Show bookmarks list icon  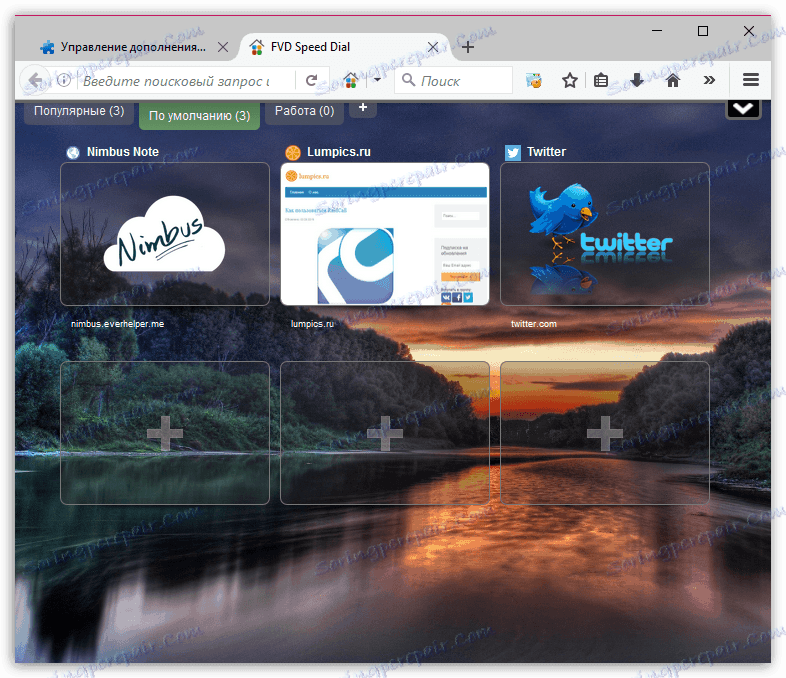click(601, 80)
